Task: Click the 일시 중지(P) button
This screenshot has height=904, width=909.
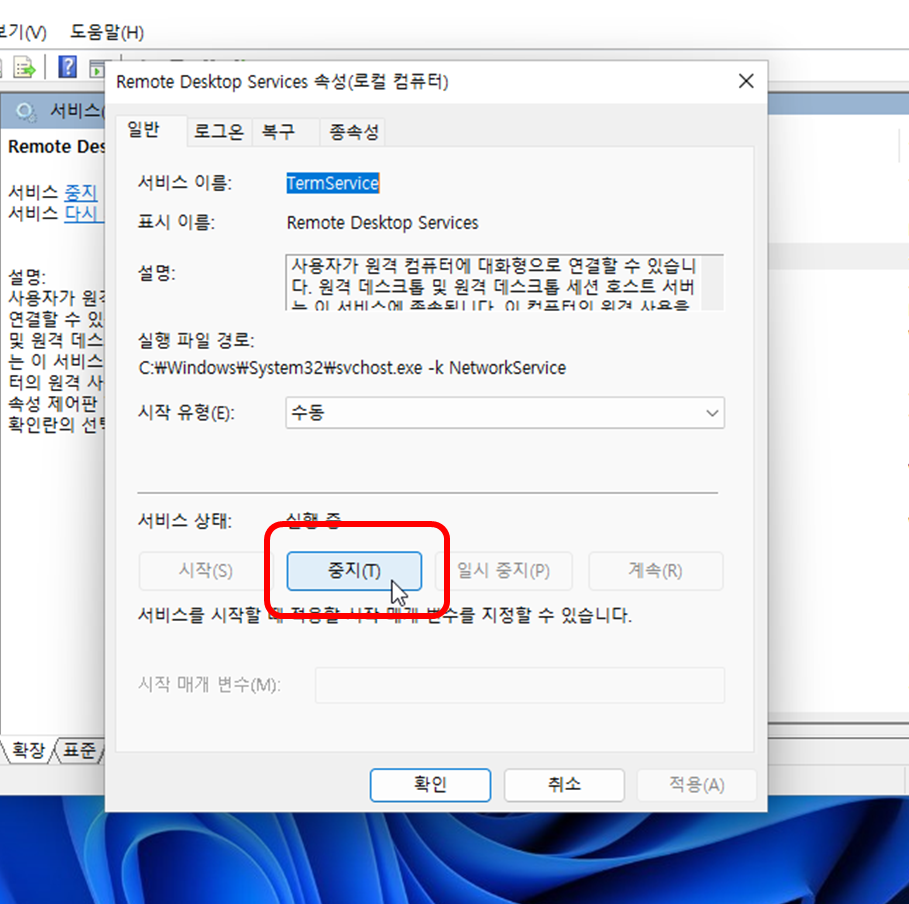Action: [503, 571]
